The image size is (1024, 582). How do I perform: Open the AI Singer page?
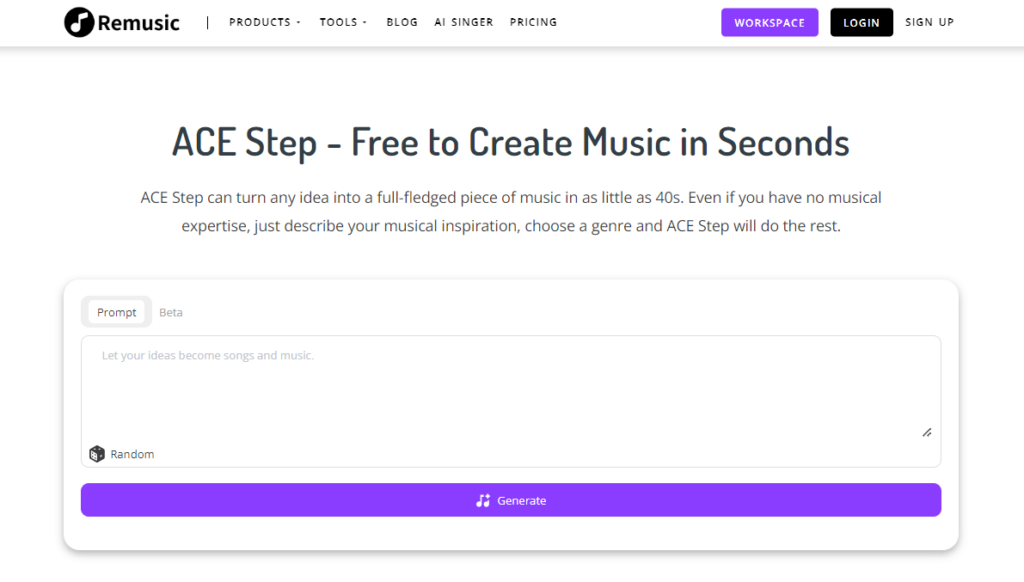(463, 21)
